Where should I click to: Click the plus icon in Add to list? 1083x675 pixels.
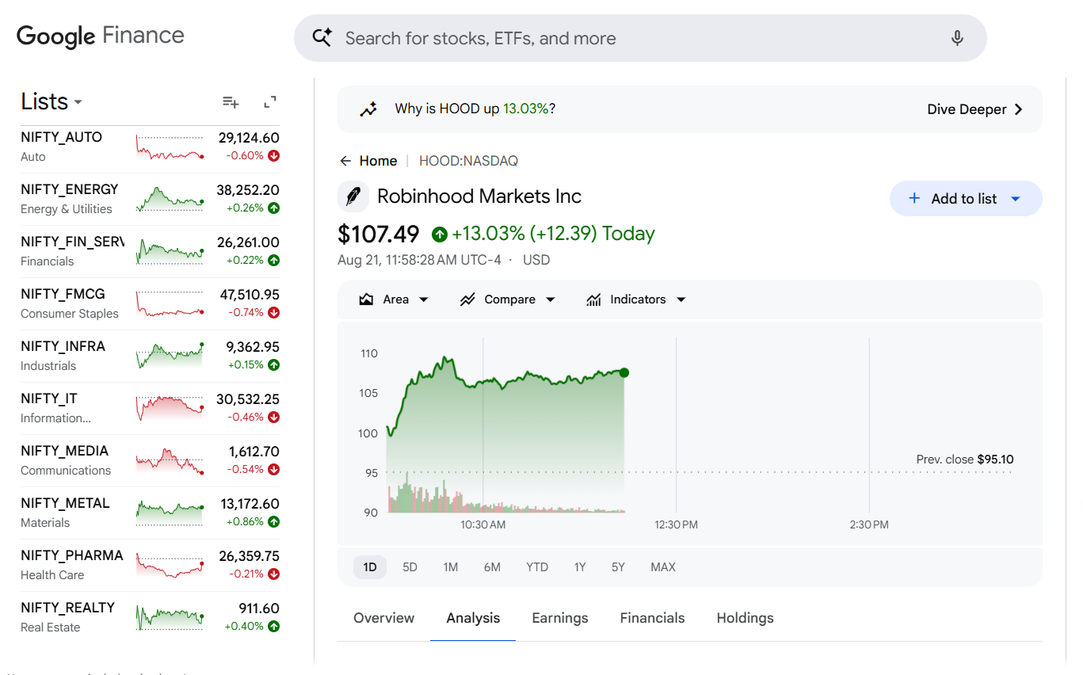click(x=914, y=198)
